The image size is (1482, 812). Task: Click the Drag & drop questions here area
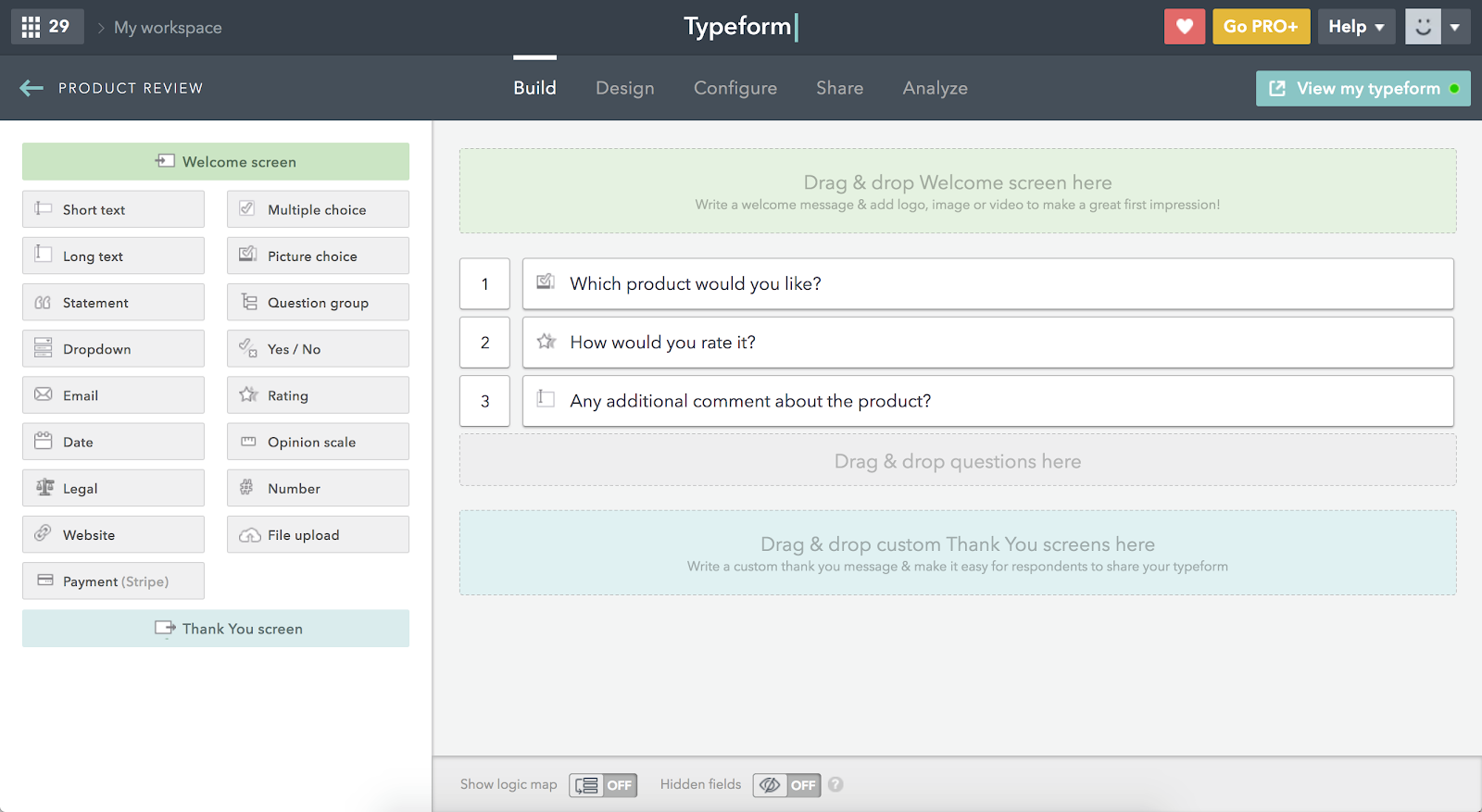coord(958,460)
